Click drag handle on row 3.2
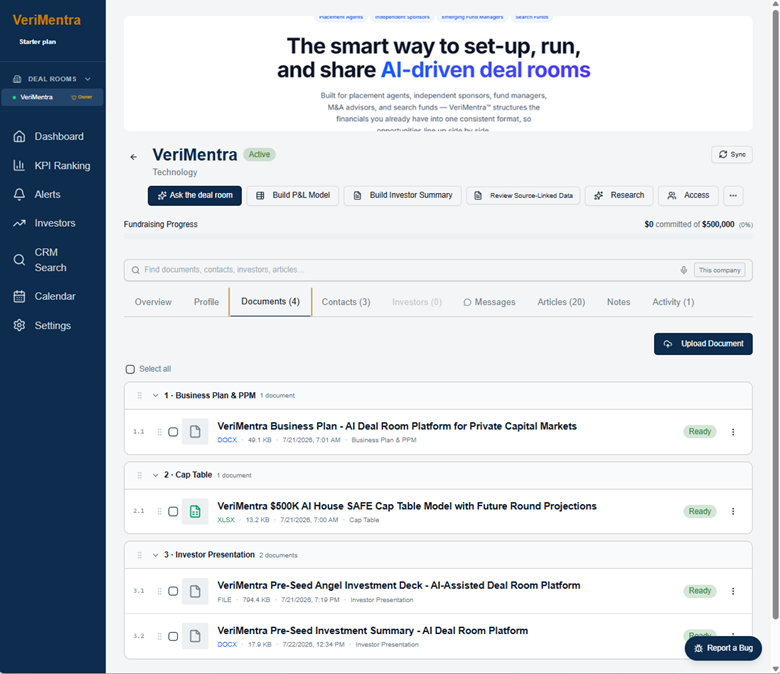The image size is (780, 674). point(159,636)
